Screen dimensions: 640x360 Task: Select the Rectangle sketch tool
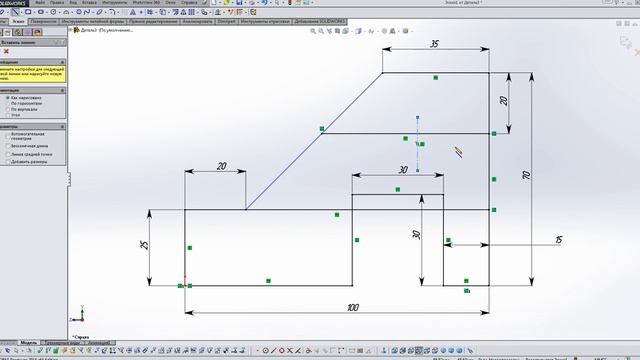[28, 12]
